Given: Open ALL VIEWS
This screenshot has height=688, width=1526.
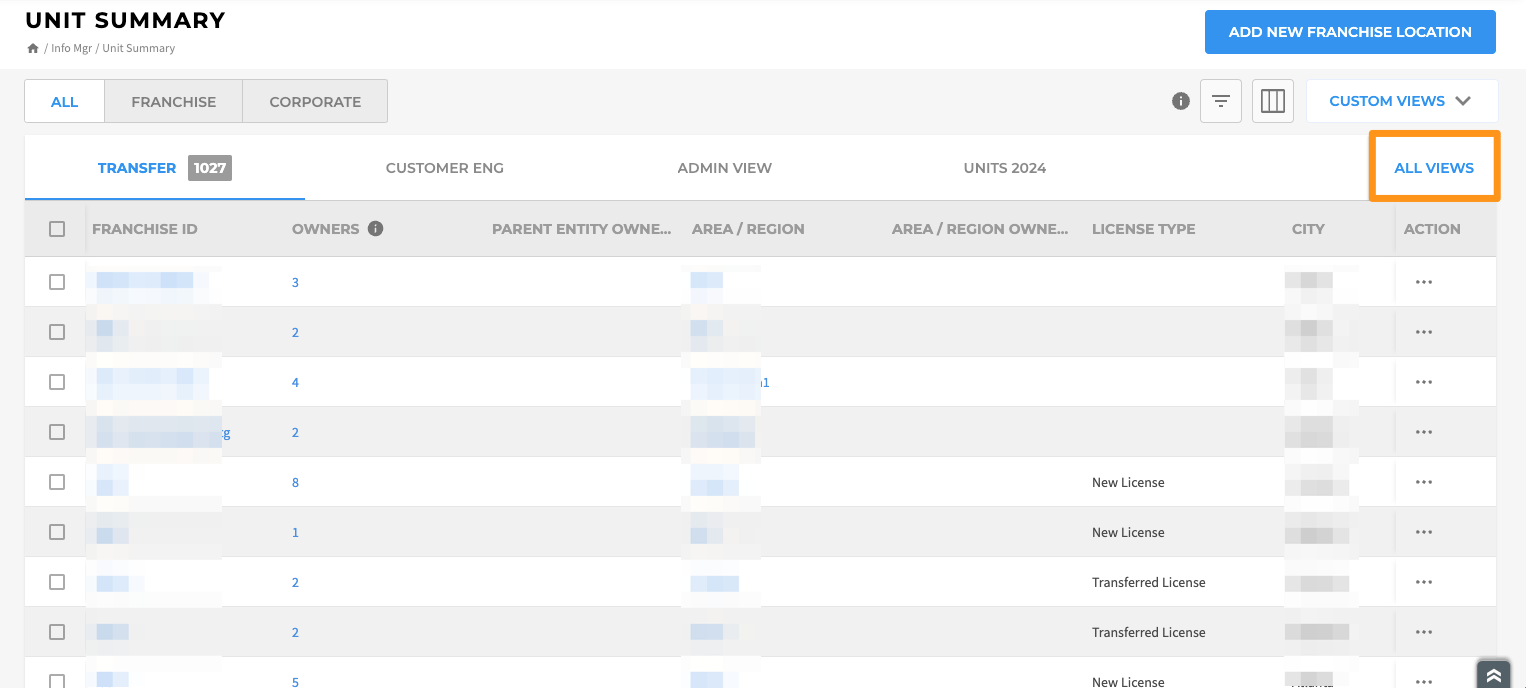Looking at the screenshot, I should (1434, 167).
